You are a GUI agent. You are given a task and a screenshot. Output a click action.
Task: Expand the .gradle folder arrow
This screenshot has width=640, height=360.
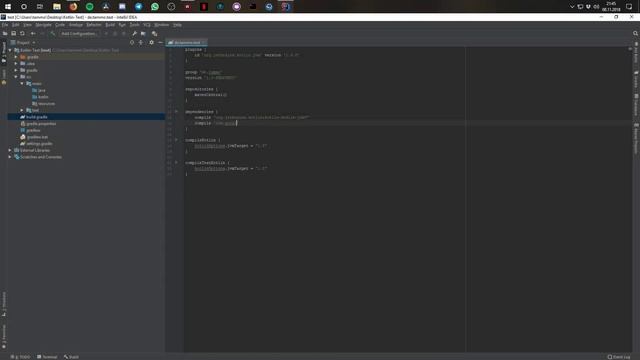point(16,57)
